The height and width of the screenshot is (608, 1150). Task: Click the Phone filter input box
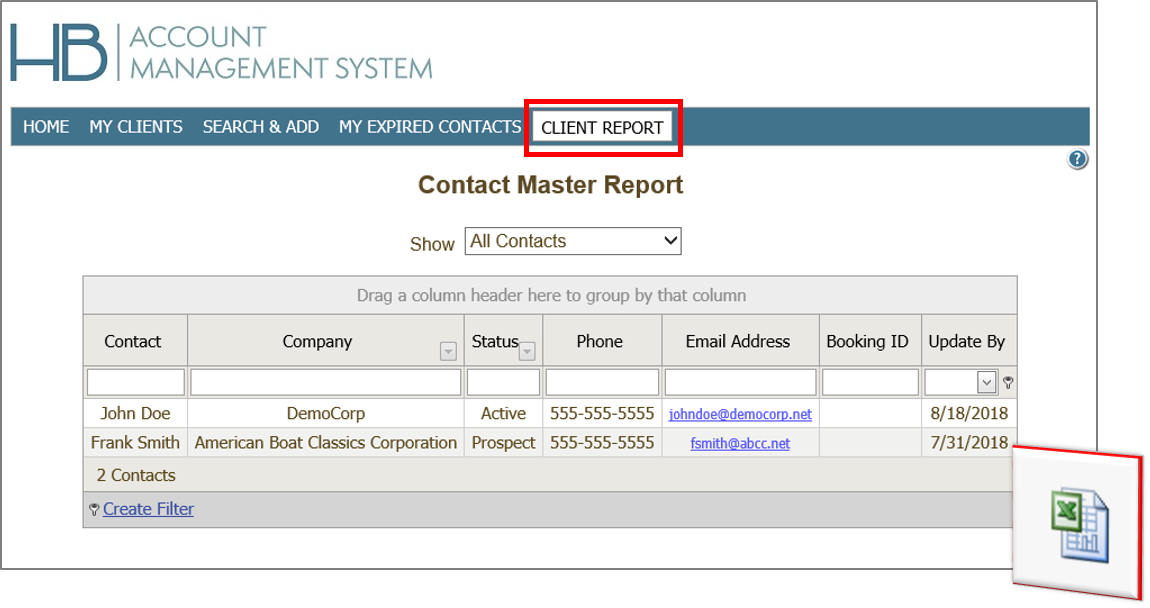pos(602,382)
